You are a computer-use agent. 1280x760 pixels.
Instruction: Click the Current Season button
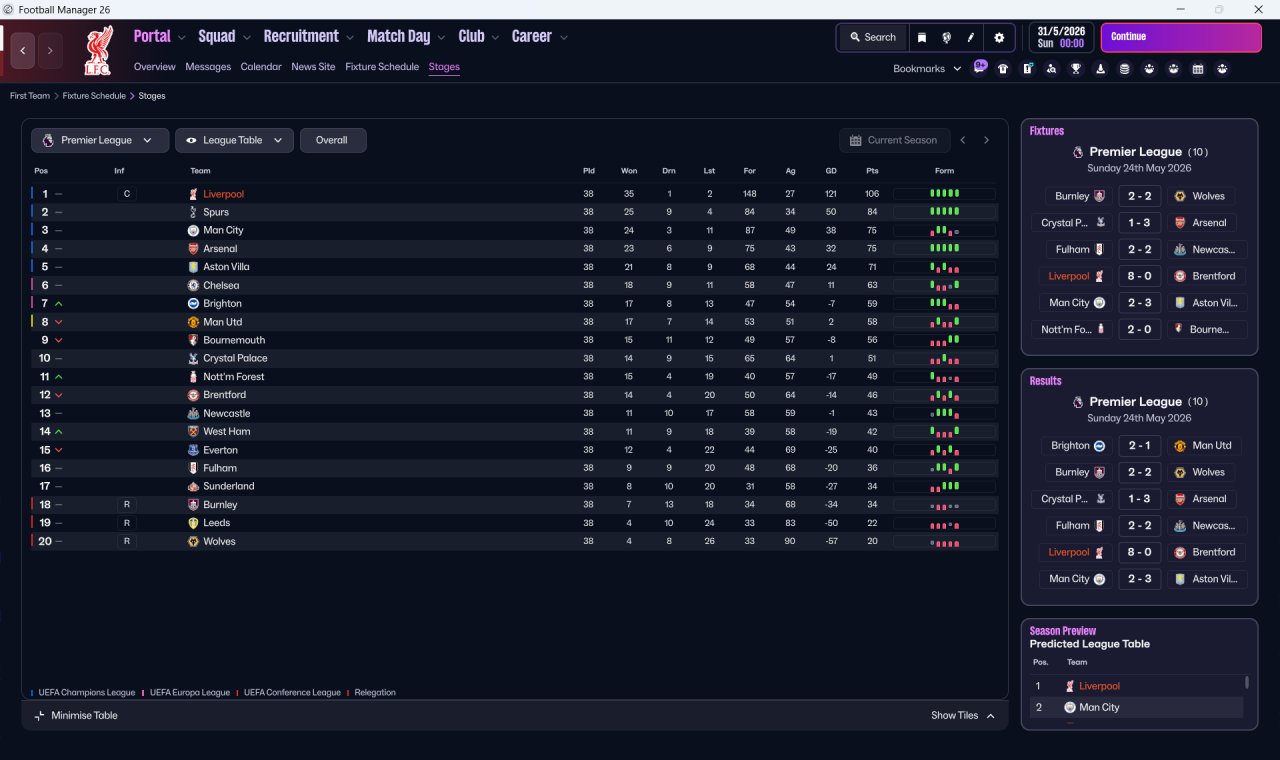893,140
